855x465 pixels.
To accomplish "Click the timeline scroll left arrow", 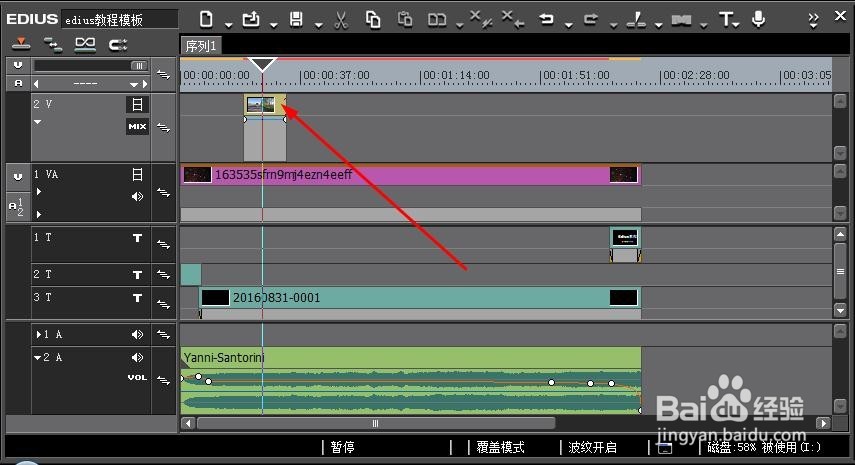I will point(188,423).
